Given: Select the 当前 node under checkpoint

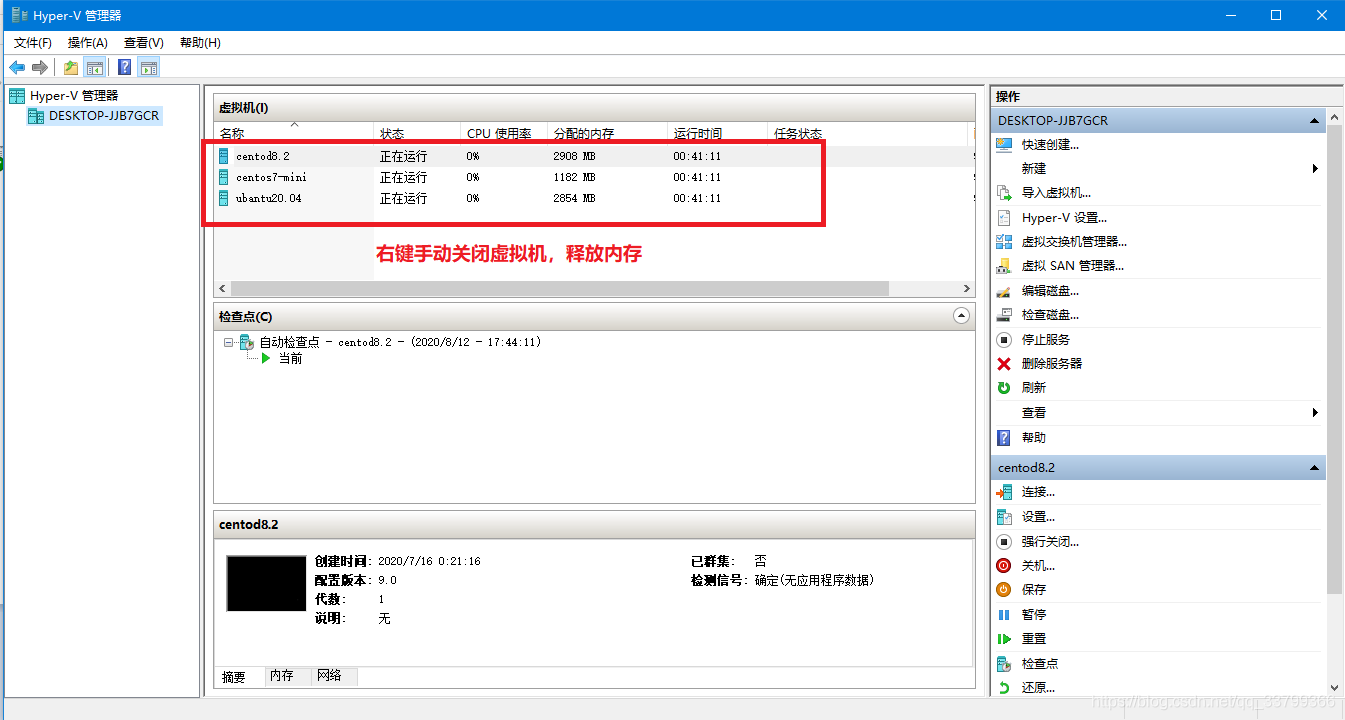Looking at the screenshot, I should point(290,358).
